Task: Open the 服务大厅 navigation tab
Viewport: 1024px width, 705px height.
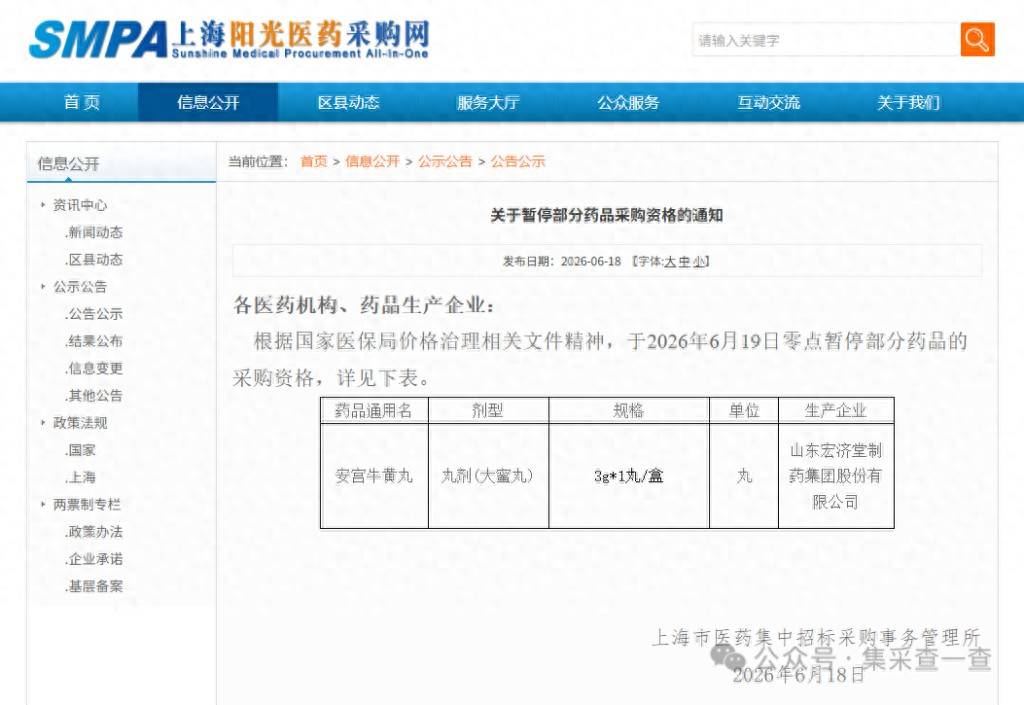Action: click(488, 102)
